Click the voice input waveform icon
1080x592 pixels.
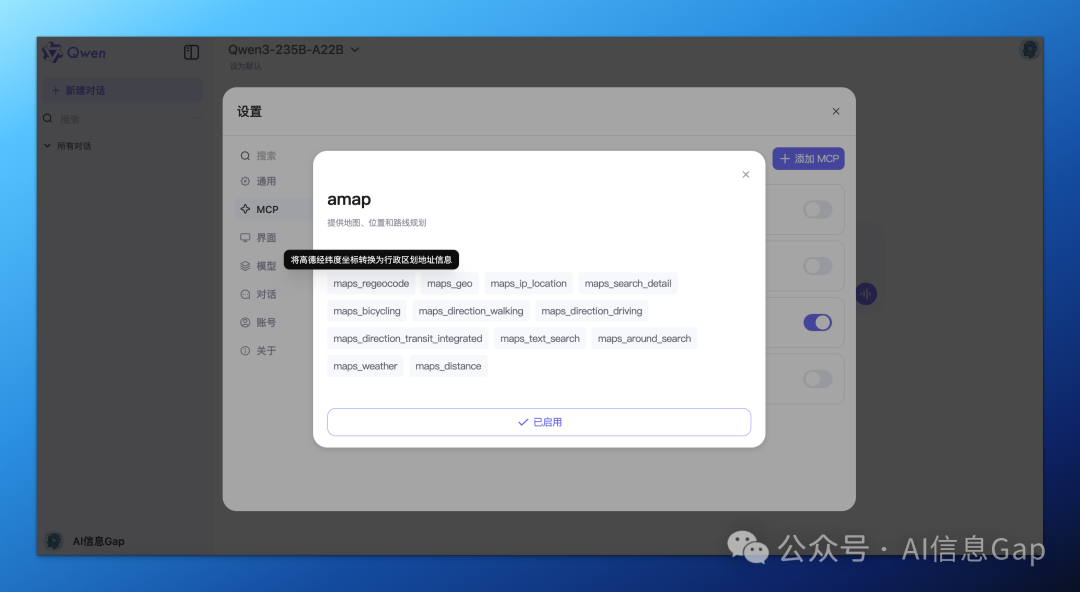point(866,294)
